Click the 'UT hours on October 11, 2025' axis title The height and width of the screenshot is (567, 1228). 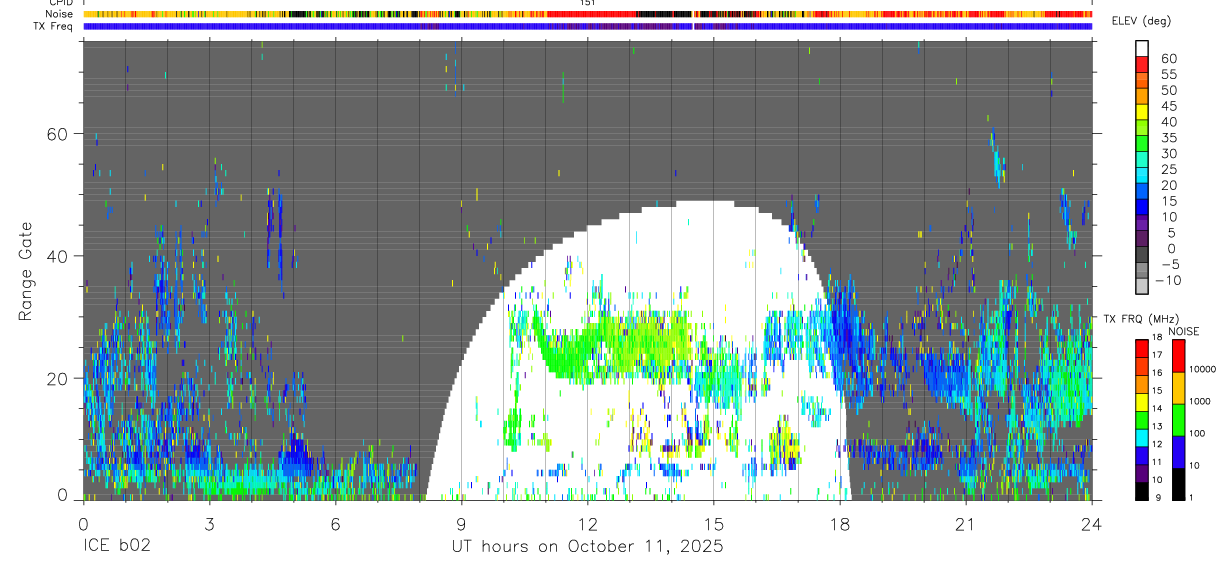click(587, 546)
